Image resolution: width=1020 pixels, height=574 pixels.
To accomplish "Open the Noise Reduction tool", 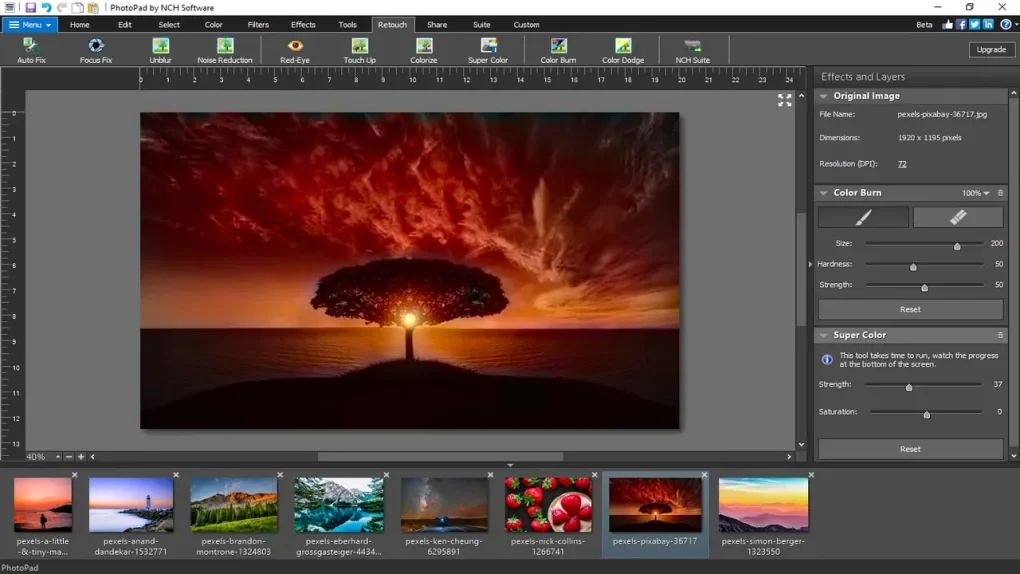I will coord(225,50).
